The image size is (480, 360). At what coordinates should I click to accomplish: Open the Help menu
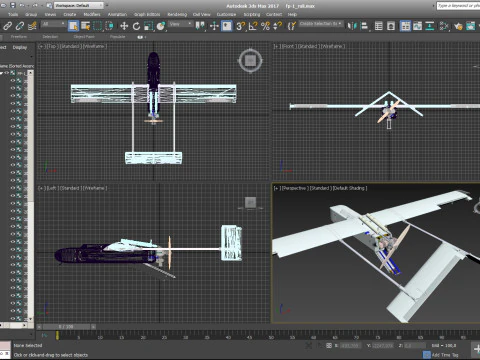[292, 14]
